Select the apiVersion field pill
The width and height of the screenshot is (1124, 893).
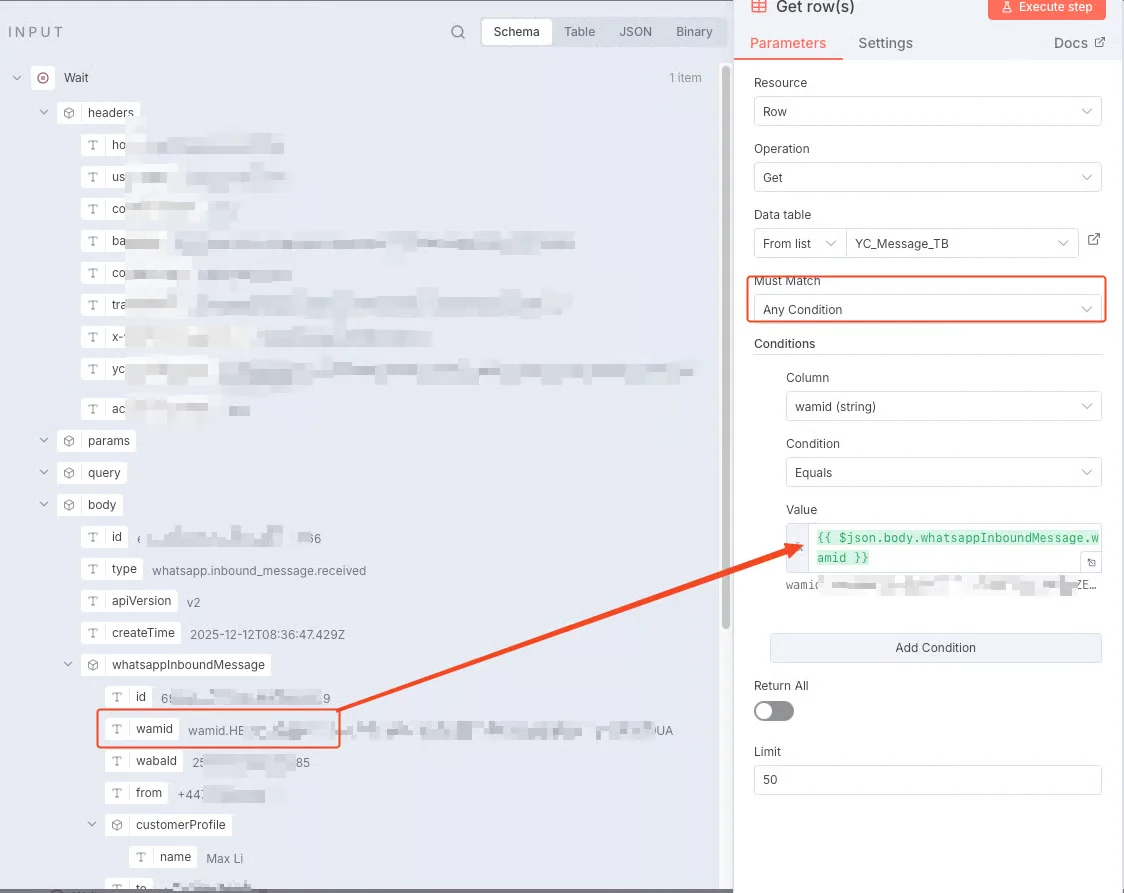pyautogui.click(x=129, y=601)
